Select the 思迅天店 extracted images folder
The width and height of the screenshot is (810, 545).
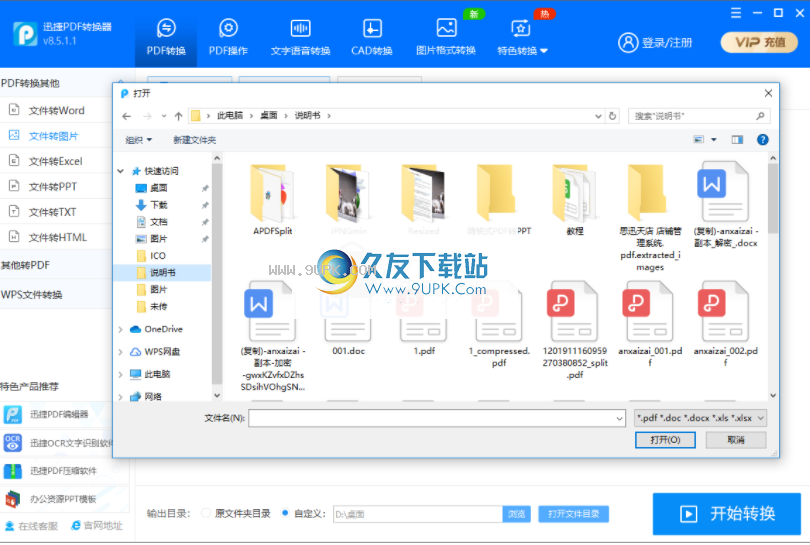650,217
